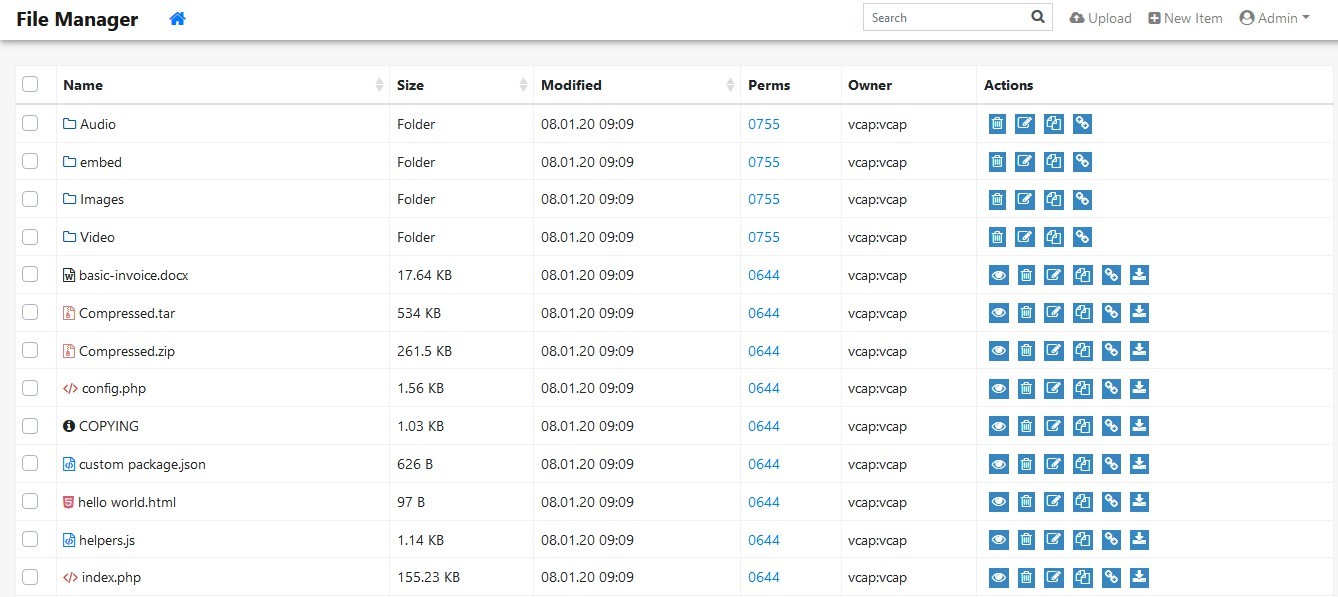The image size is (1338, 597).
Task: Click the rename icon for the embed folder
Action: 1025,162
